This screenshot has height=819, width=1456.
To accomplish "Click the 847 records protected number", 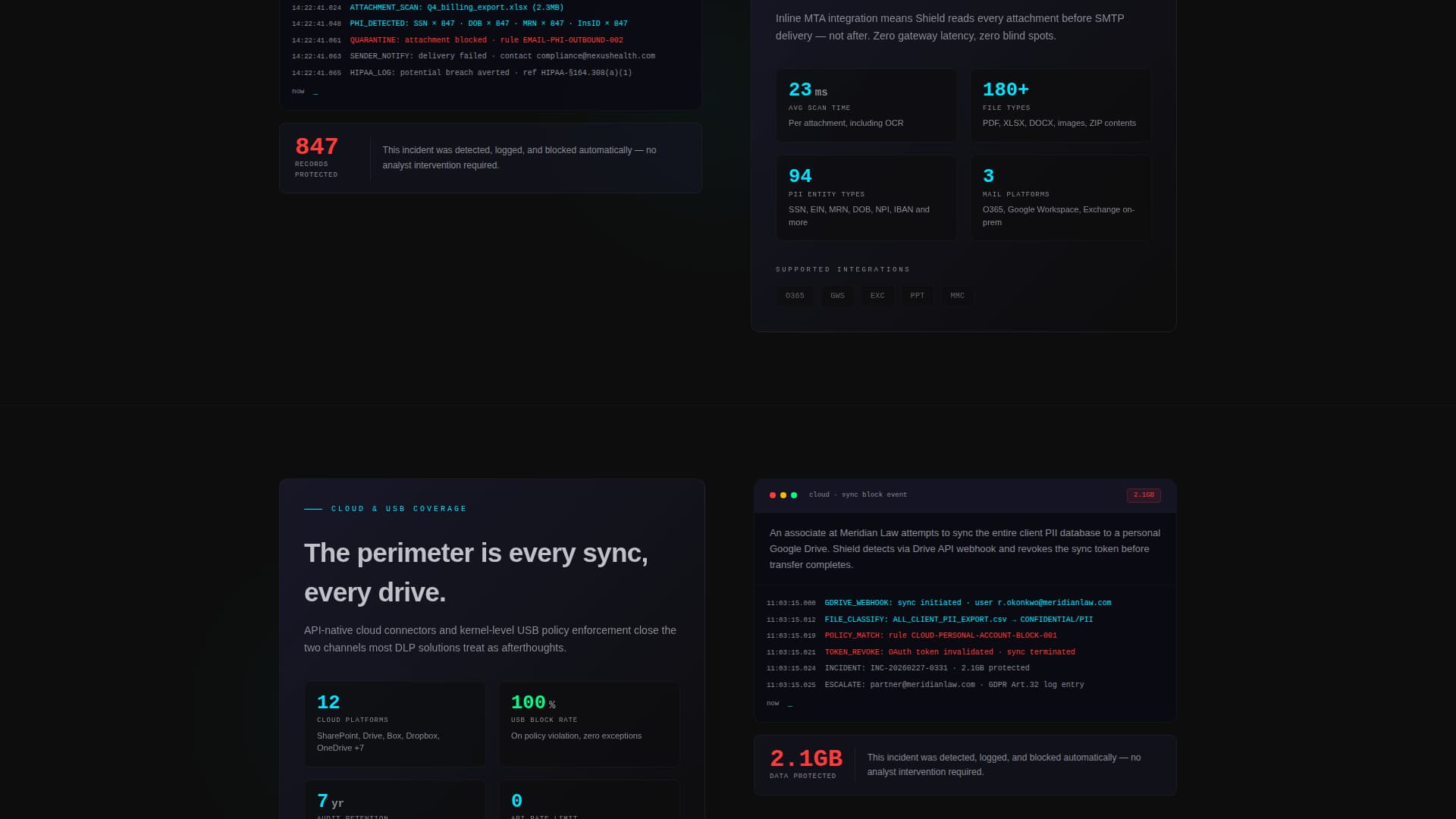I will tap(317, 146).
